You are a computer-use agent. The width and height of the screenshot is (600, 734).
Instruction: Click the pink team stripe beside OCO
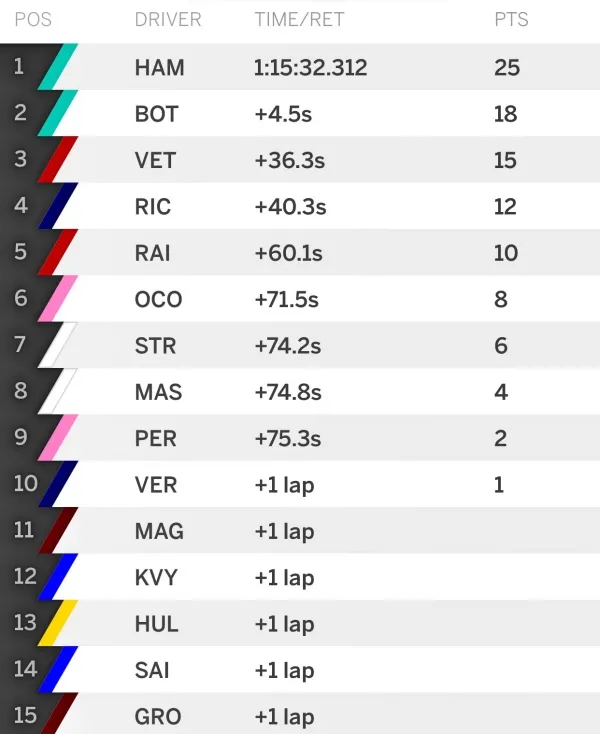click(58, 298)
